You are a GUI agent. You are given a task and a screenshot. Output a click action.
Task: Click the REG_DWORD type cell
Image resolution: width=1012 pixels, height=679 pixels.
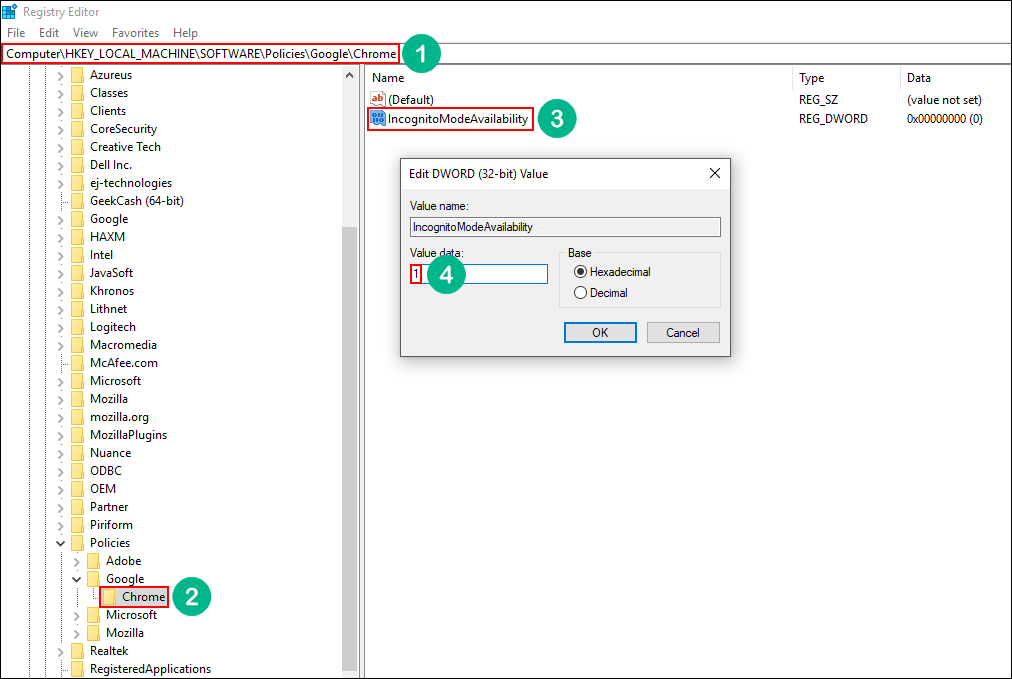tap(833, 119)
